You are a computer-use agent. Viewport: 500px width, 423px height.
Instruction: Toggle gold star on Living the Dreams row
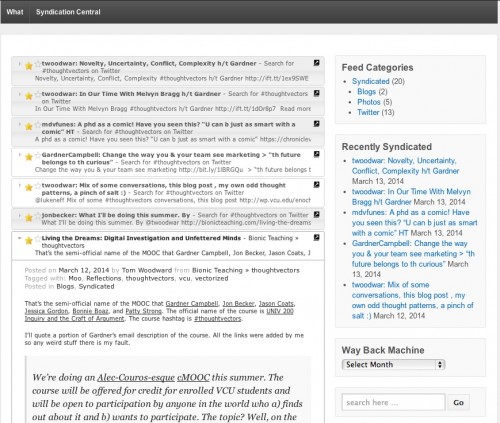(29, 240)
